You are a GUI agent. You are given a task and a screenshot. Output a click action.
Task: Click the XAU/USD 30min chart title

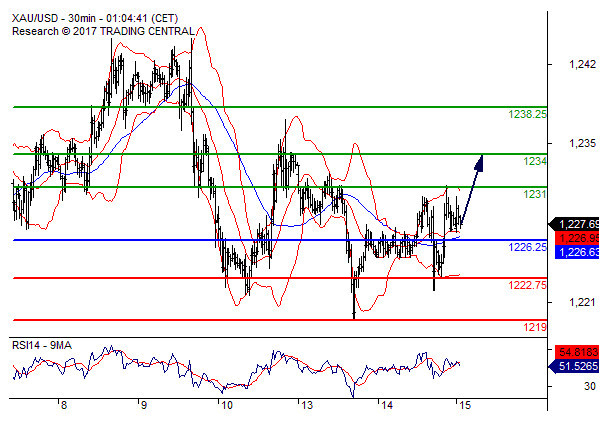click(95, 18)
